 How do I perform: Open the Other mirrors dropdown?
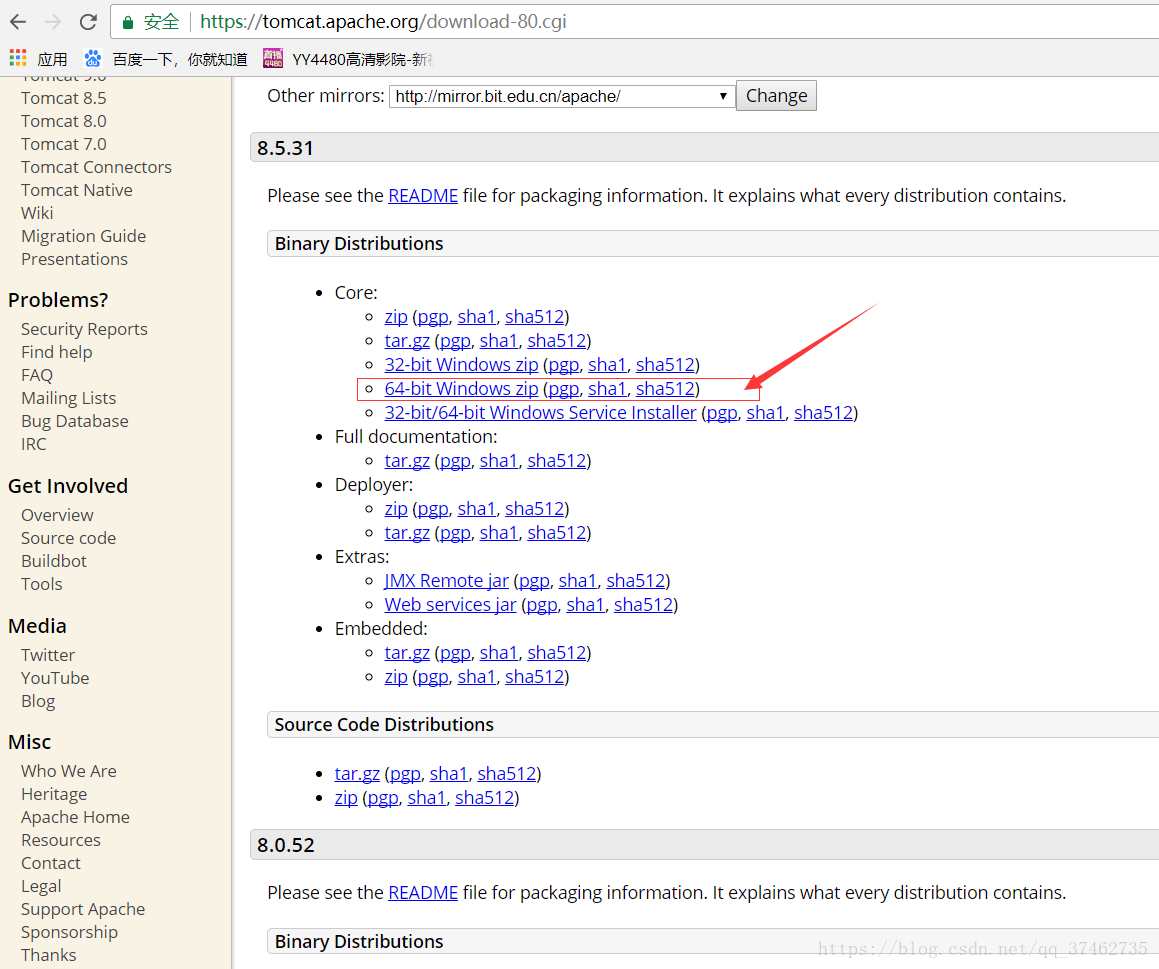562,96
